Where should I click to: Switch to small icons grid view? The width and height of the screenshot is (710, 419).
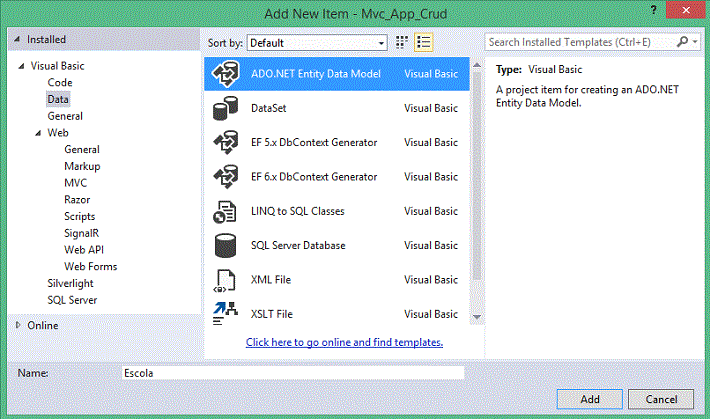[402, 43]
